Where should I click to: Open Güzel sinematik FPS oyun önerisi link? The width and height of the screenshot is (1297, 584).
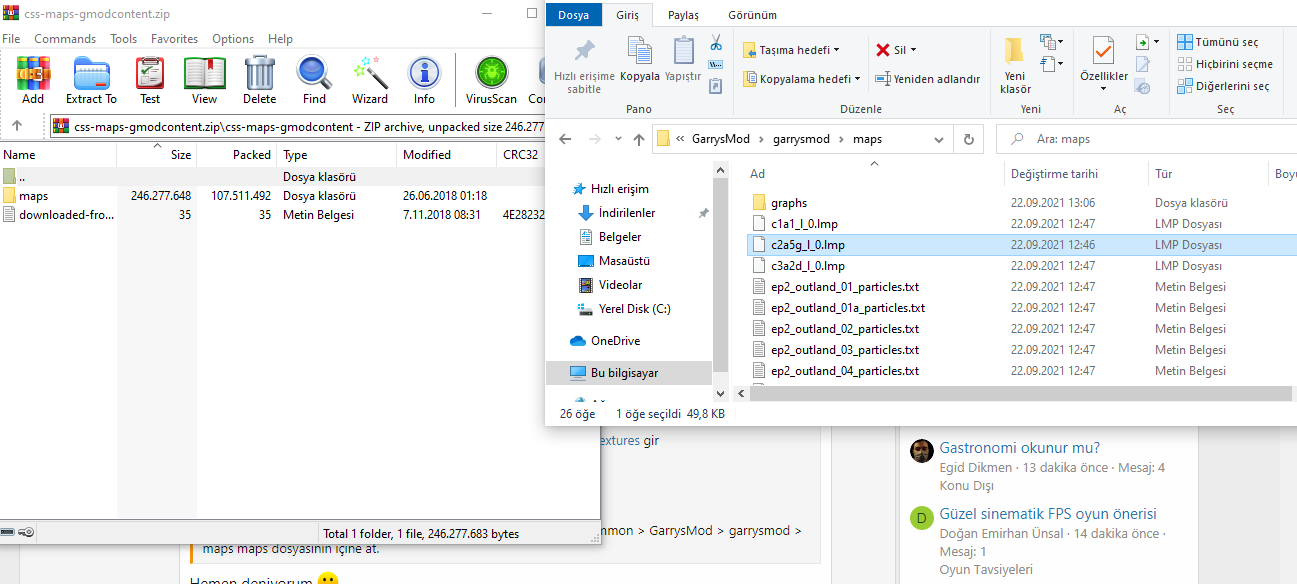[x=1048, y=514]
